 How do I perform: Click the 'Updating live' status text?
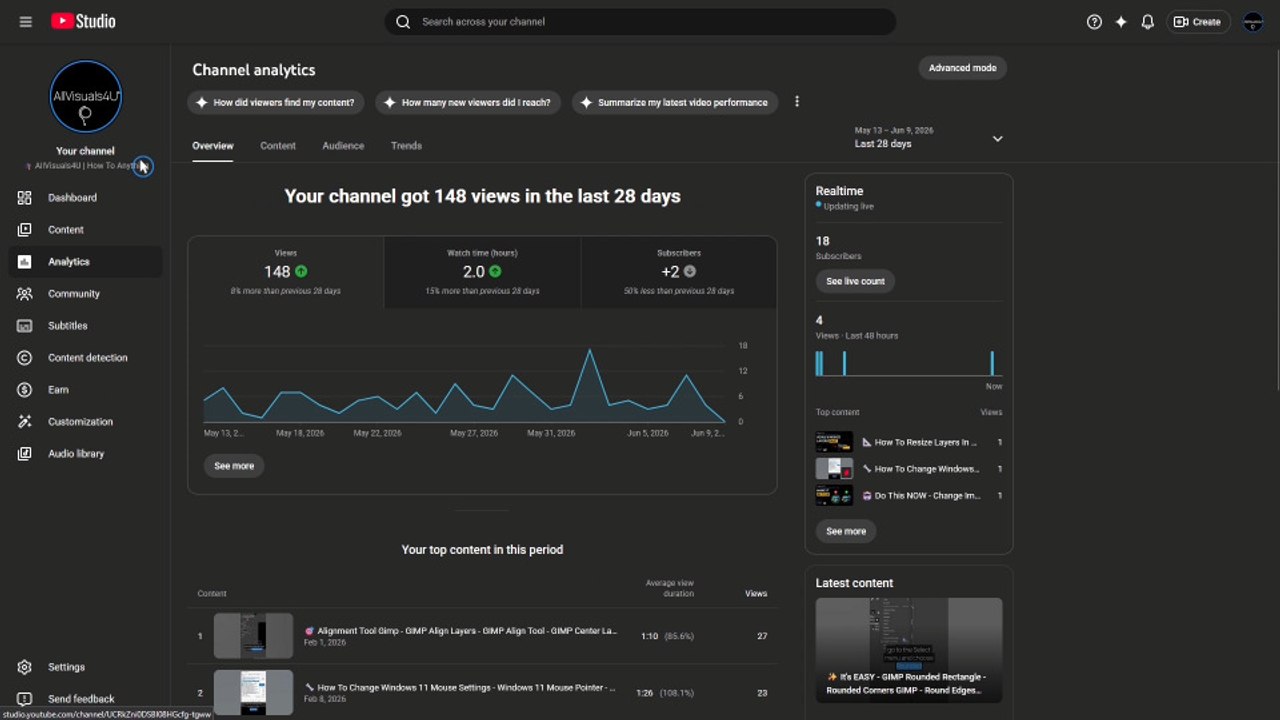pyautogui.click(x=848, y=206)
